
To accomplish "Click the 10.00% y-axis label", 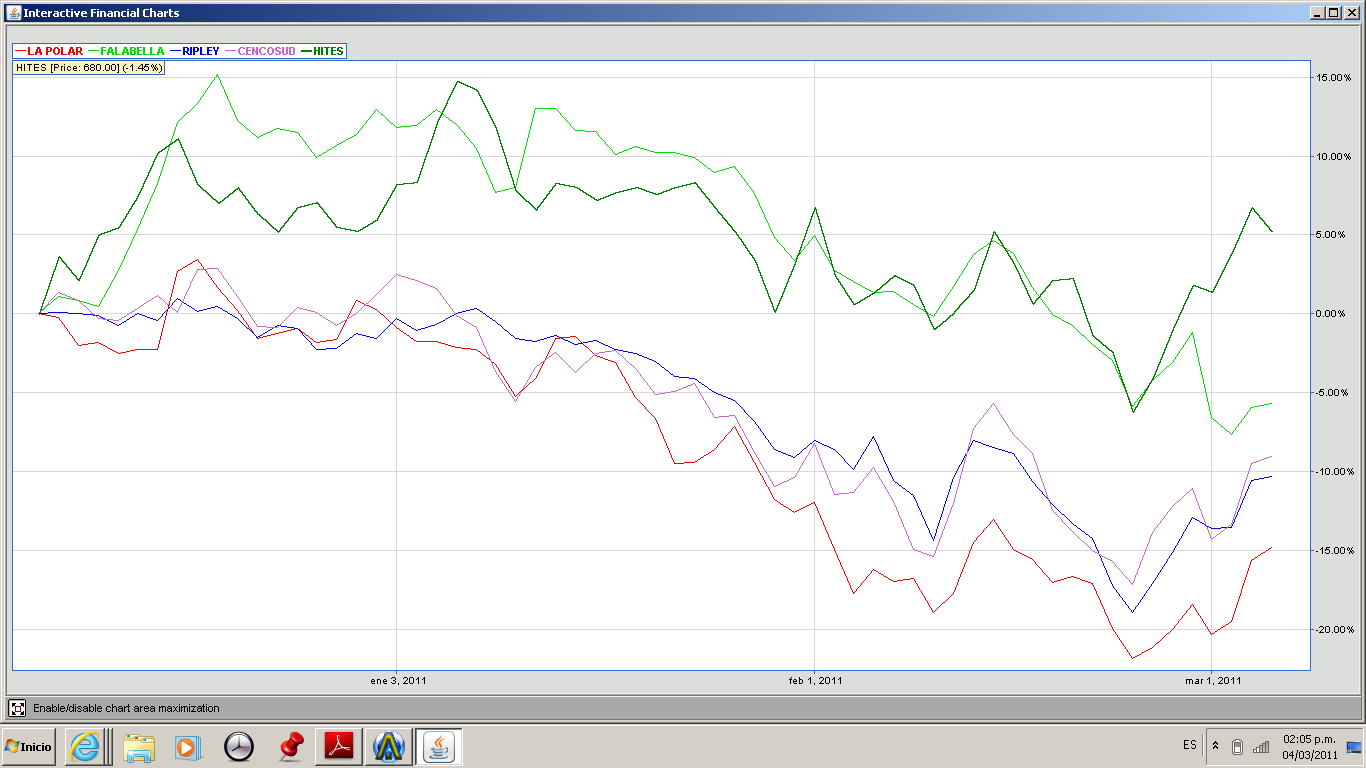I will (x=1334, y=156).
